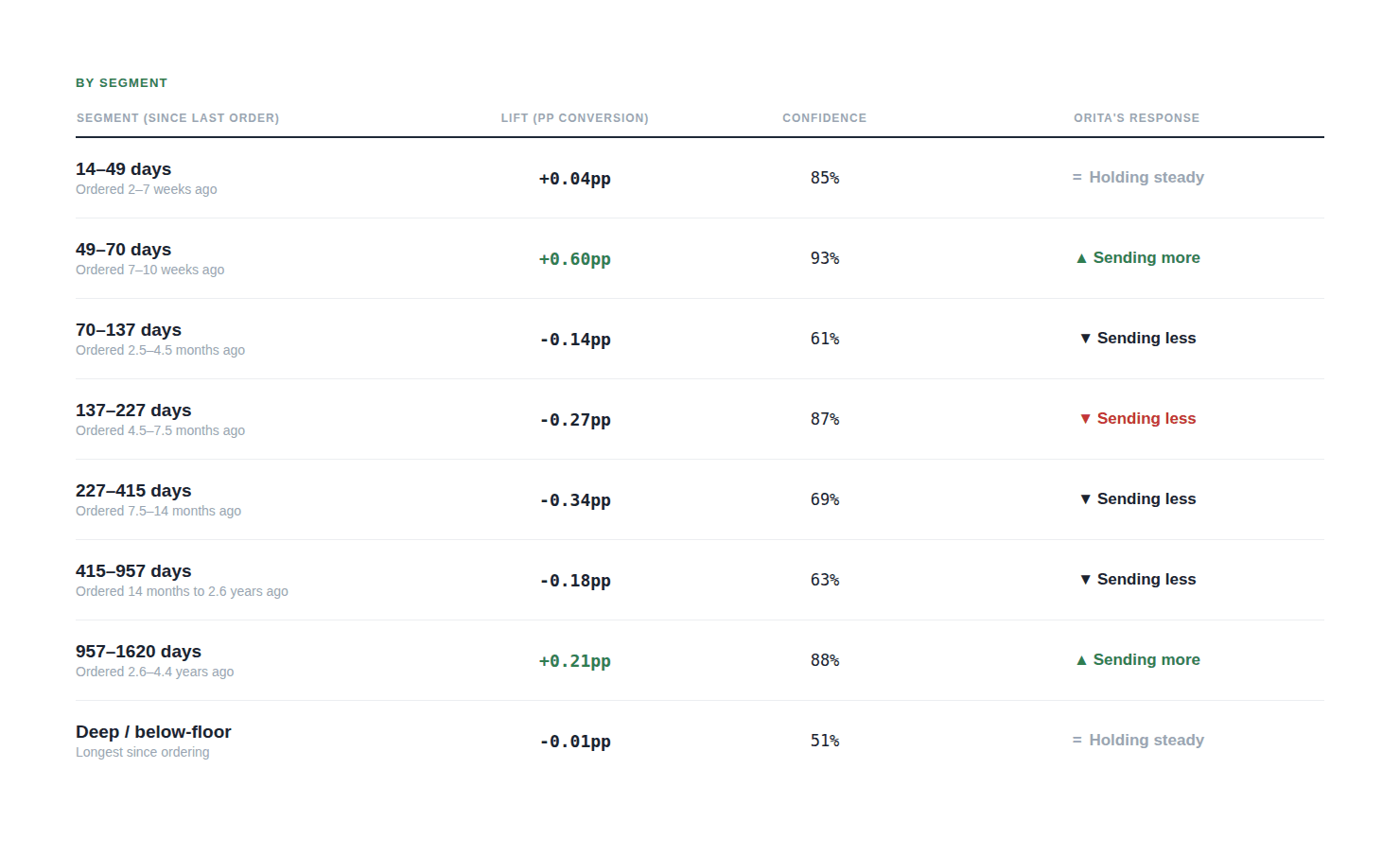
Task: Click the Orita's Response column header
Action: click(x=1136, y=118)
